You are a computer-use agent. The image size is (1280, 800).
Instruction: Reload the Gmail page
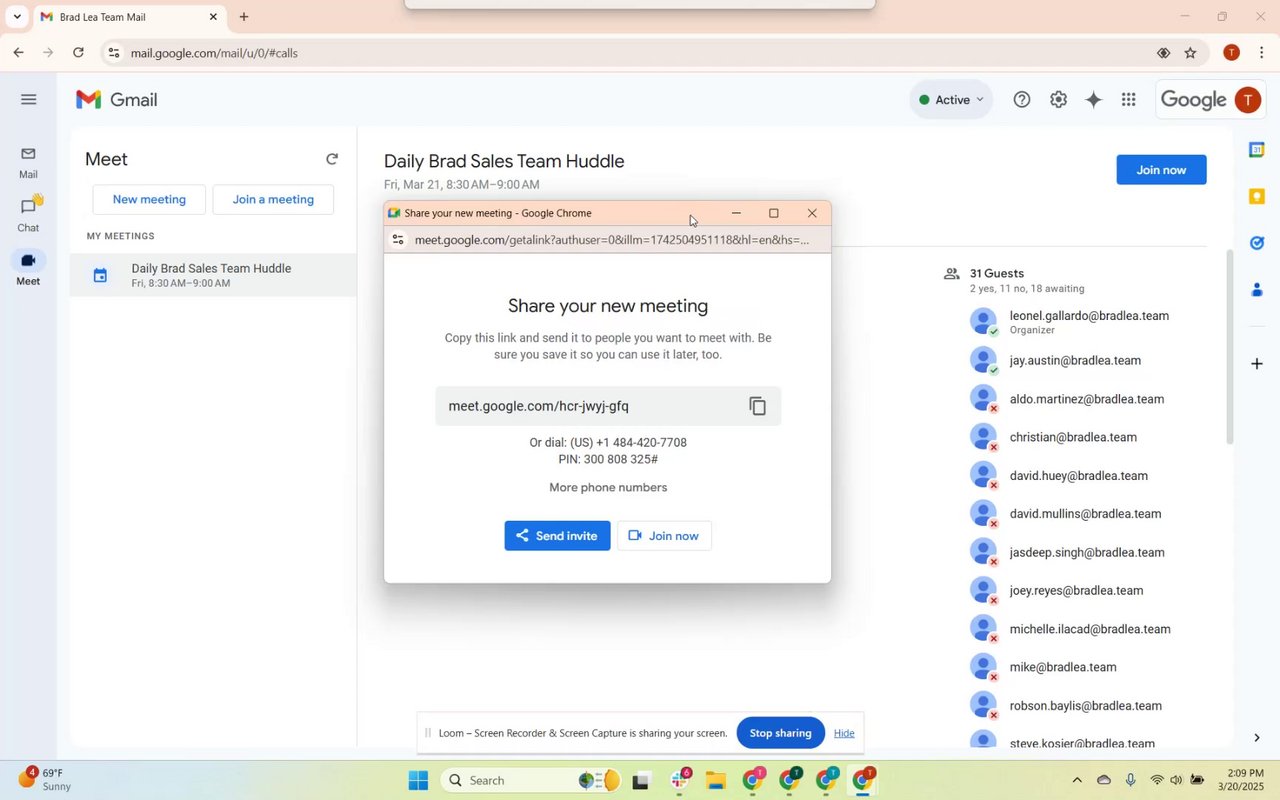[x=78, y=52]
